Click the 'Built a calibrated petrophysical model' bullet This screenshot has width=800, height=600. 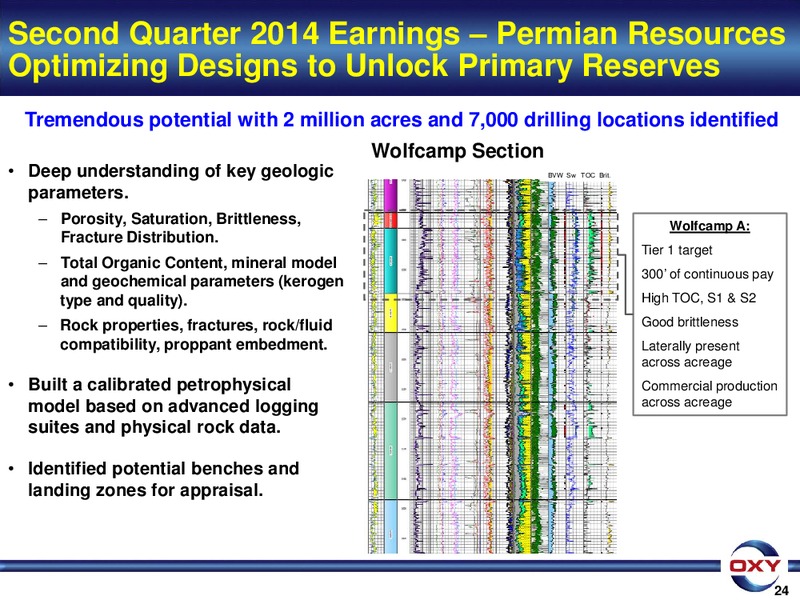(x=173, y=406)
